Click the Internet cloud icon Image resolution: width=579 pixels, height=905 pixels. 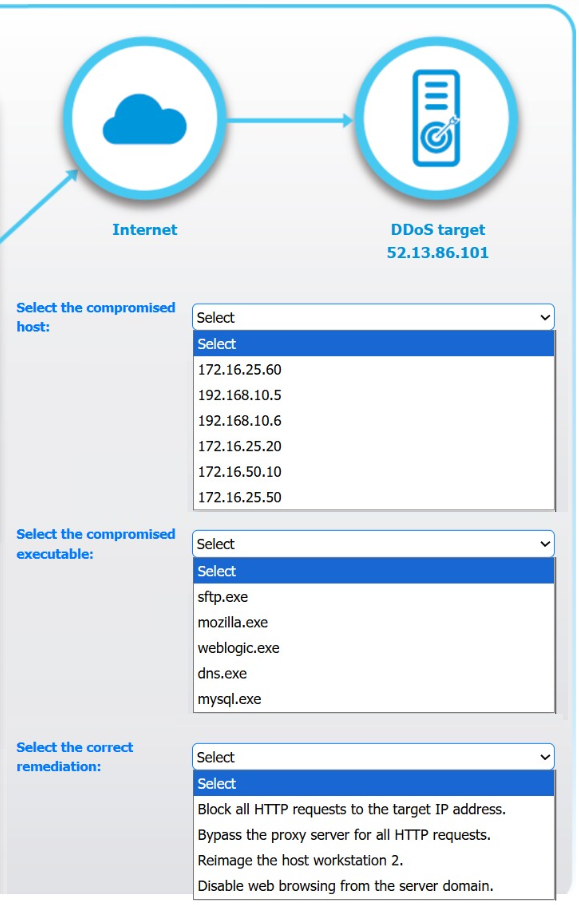(144, 119)
